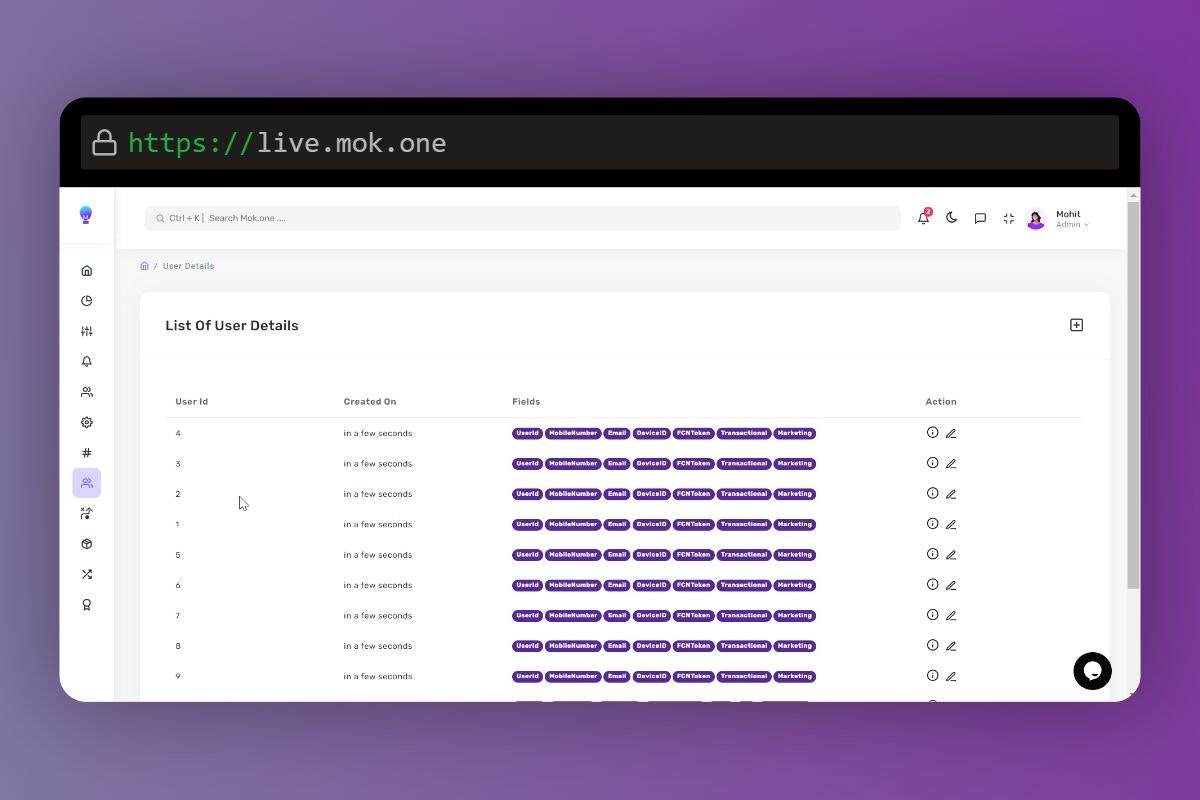
Task: Edit user id 1 with pencil icon
Action: tap(951, 525)
